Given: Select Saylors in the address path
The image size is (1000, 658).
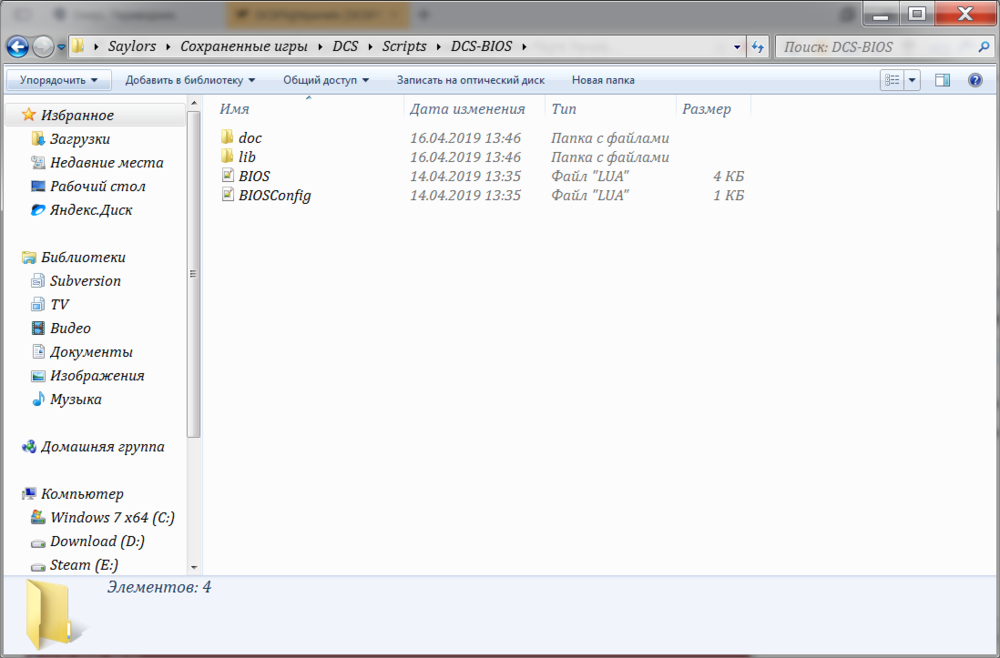Looking at the screenshot, I should tap(132, 47).
